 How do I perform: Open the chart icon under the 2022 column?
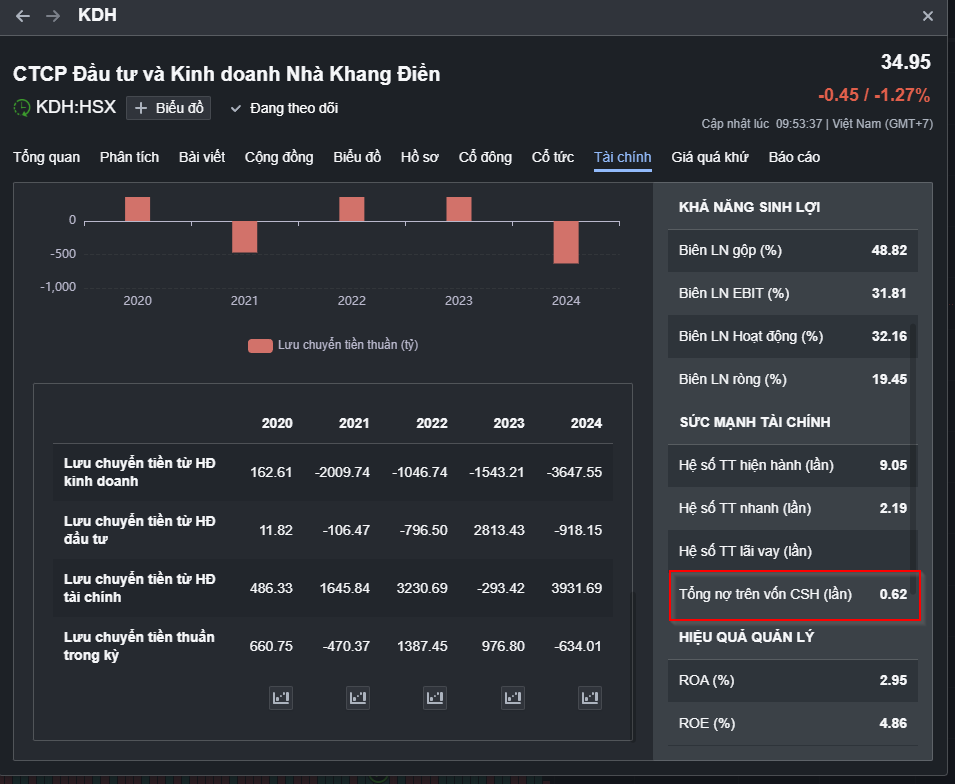tap(434, 698)
